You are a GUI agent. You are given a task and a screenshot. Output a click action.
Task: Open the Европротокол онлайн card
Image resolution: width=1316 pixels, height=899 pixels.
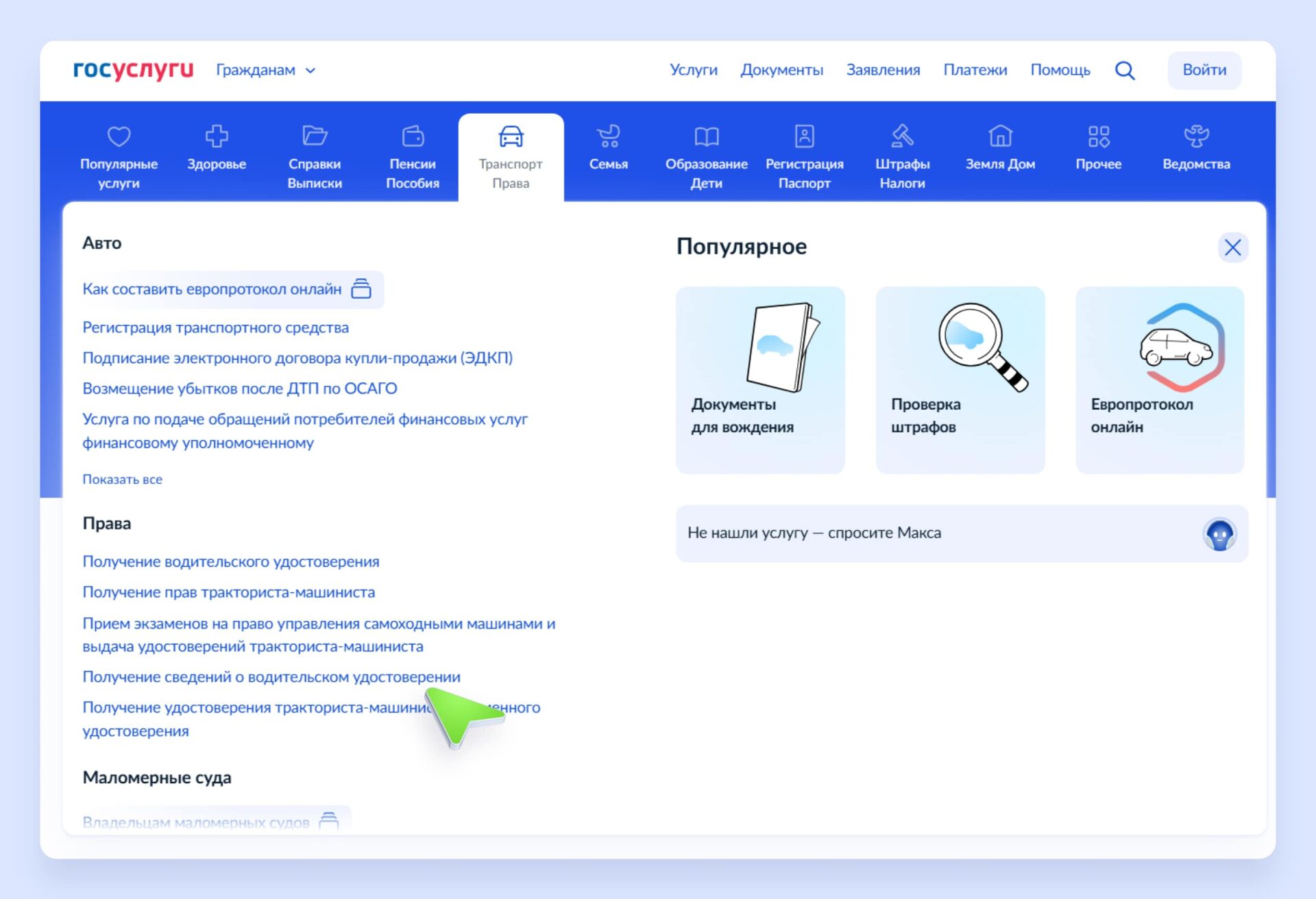coord(1160,380)
